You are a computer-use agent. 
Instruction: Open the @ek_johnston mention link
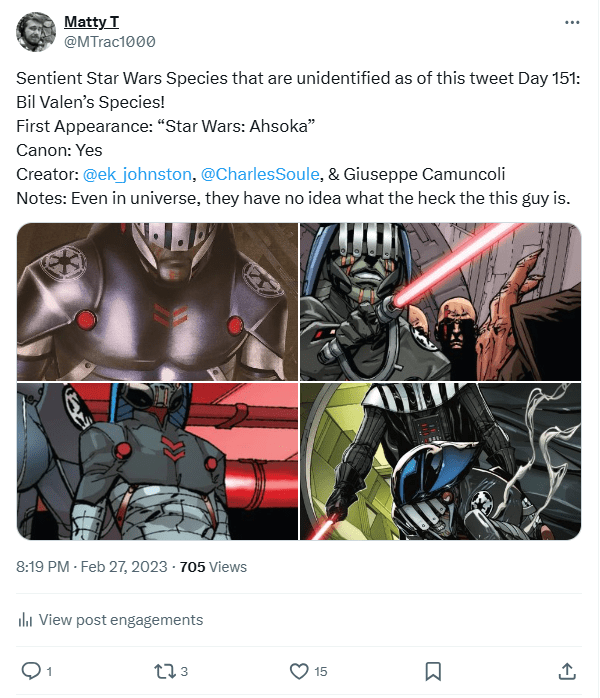137,174
